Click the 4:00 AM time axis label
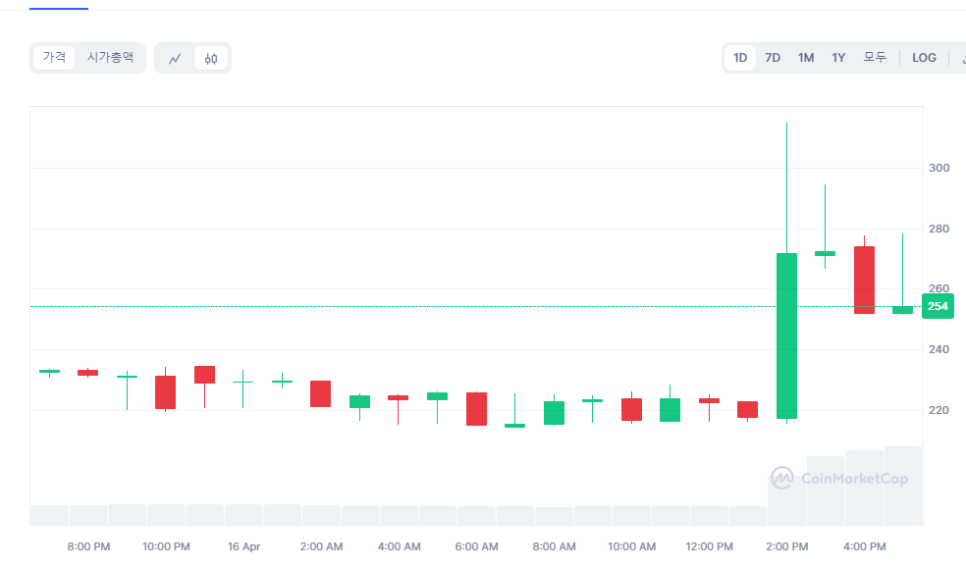The image size is (966, 567). pos(399,547)
